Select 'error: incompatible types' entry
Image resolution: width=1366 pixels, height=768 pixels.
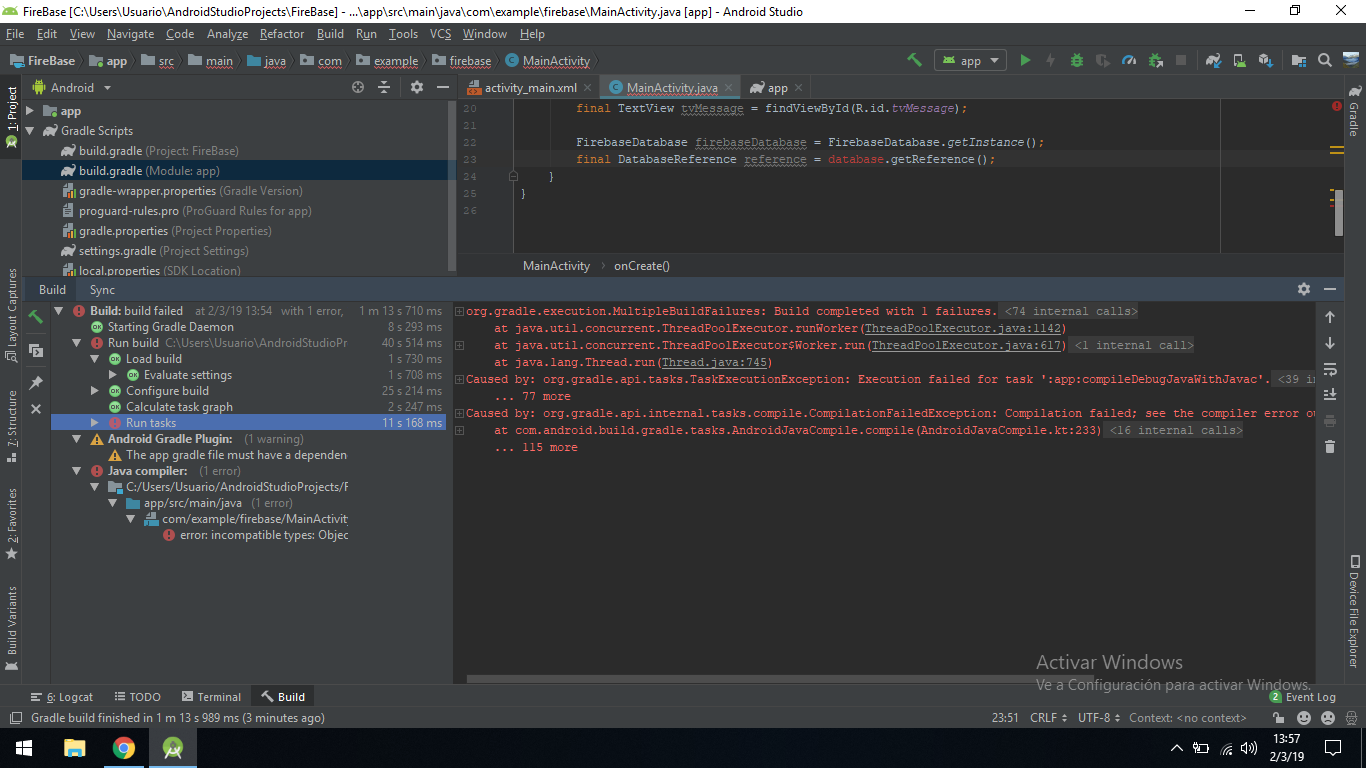tap(256, 535)
